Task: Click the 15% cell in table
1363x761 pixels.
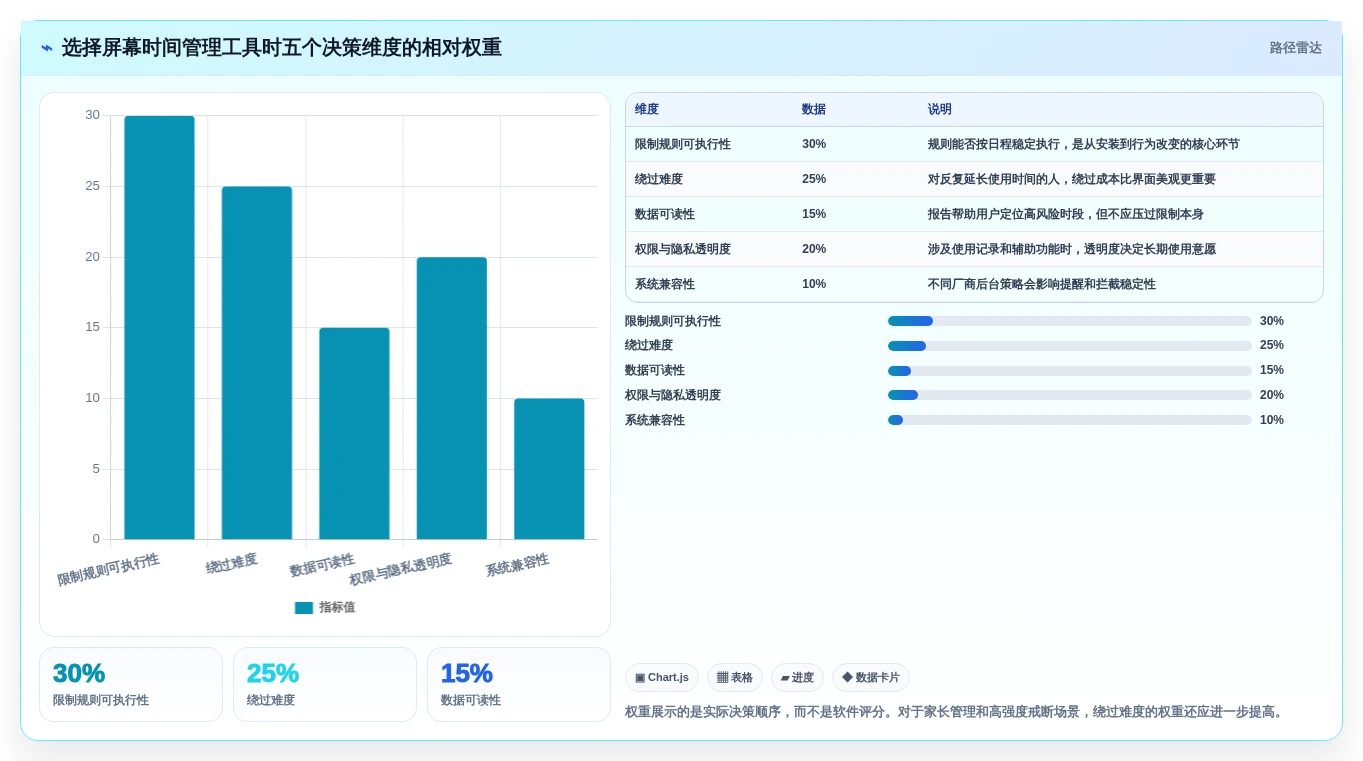Action: coord(814,215)
